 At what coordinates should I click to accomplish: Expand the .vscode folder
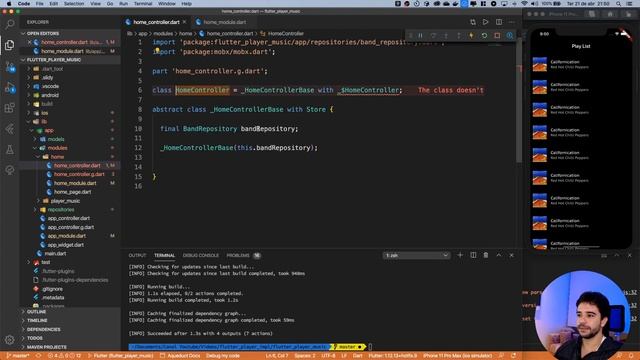50,86
